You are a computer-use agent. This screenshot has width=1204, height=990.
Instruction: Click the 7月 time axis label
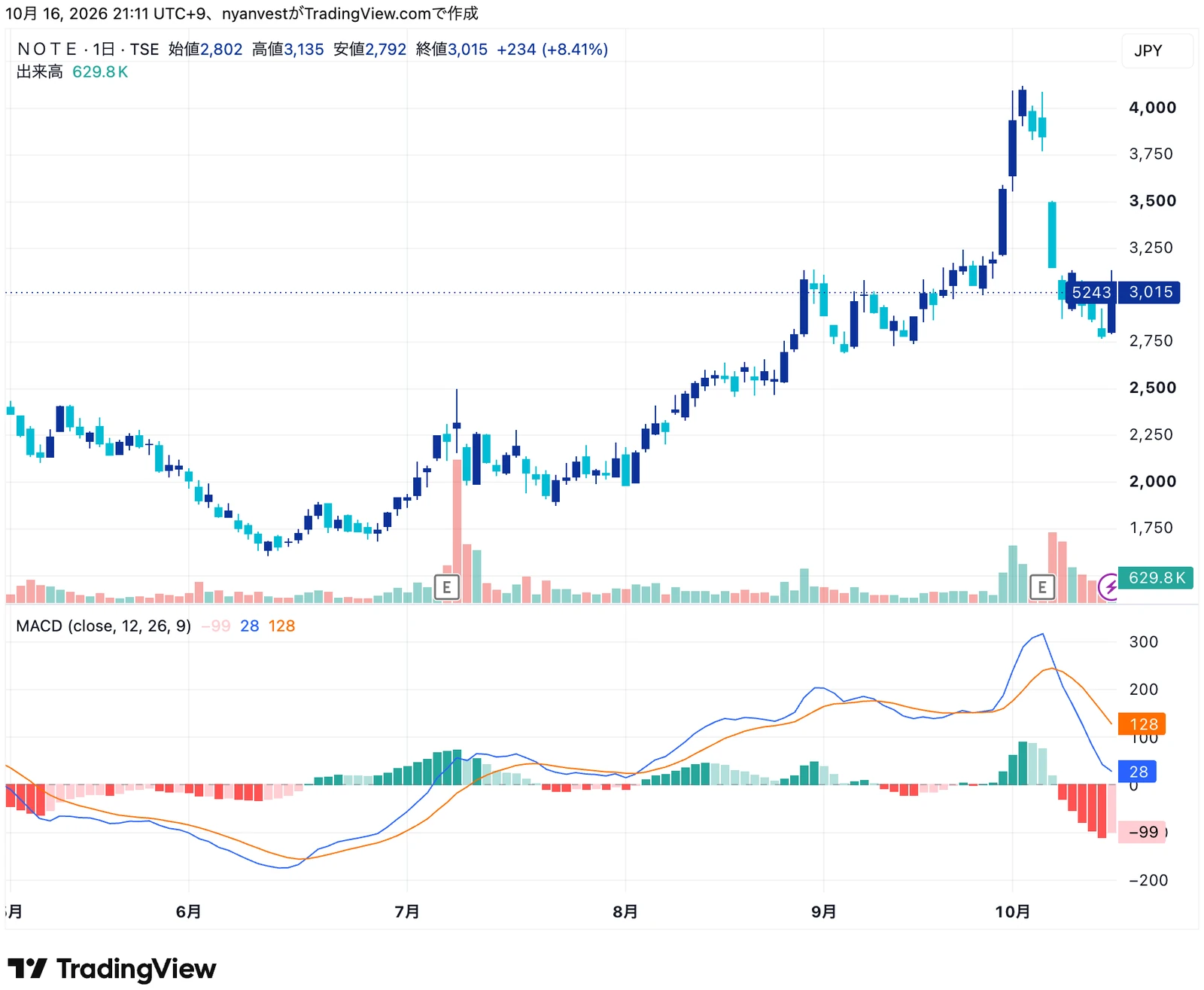pos(407,912)
